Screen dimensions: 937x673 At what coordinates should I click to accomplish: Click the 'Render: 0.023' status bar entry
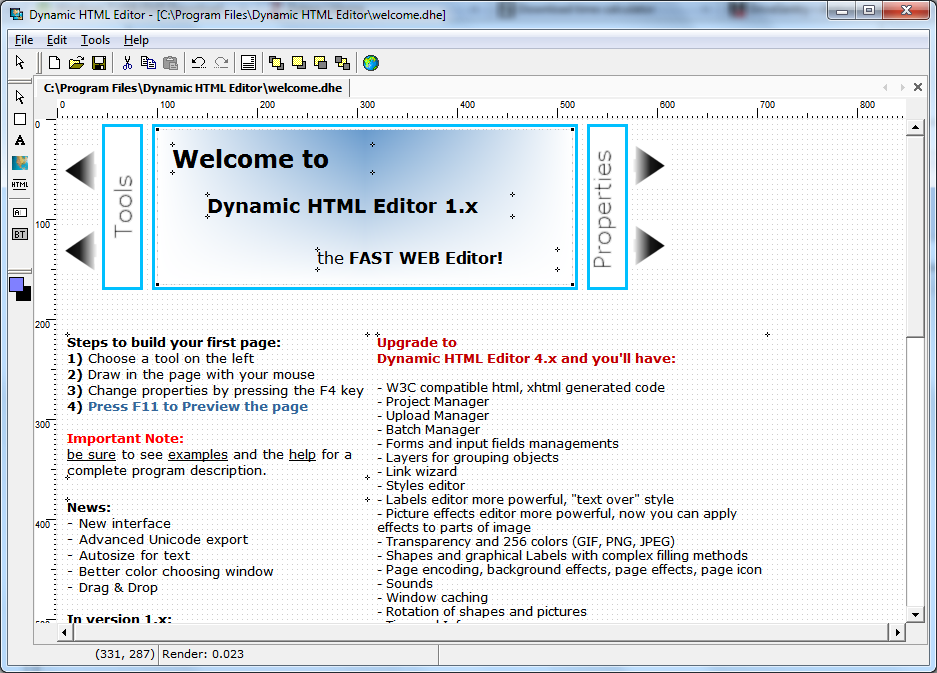pyautogui.click(x=203, y=654)
